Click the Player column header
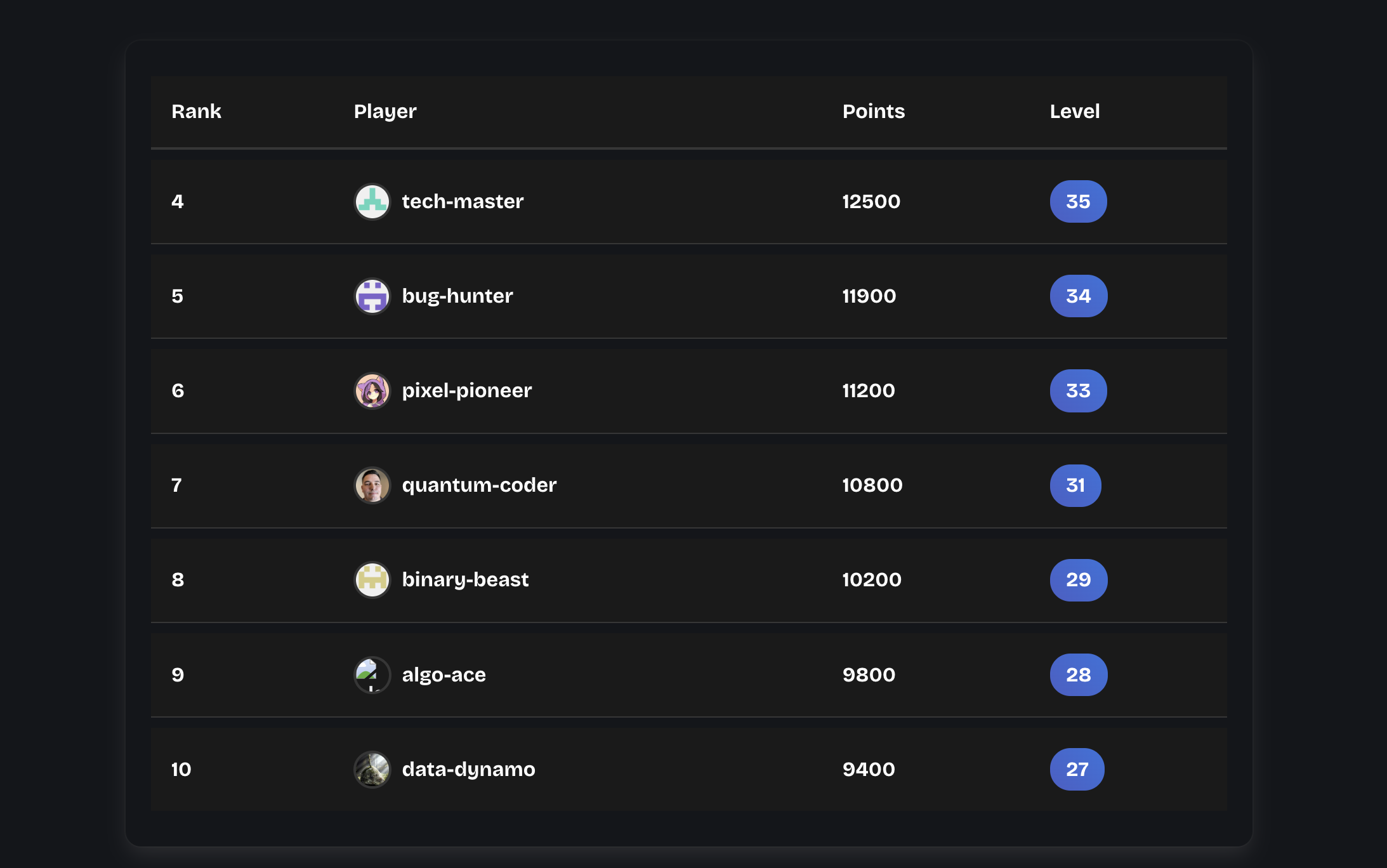Screen dimensions: 1387x868 [385, 111]
